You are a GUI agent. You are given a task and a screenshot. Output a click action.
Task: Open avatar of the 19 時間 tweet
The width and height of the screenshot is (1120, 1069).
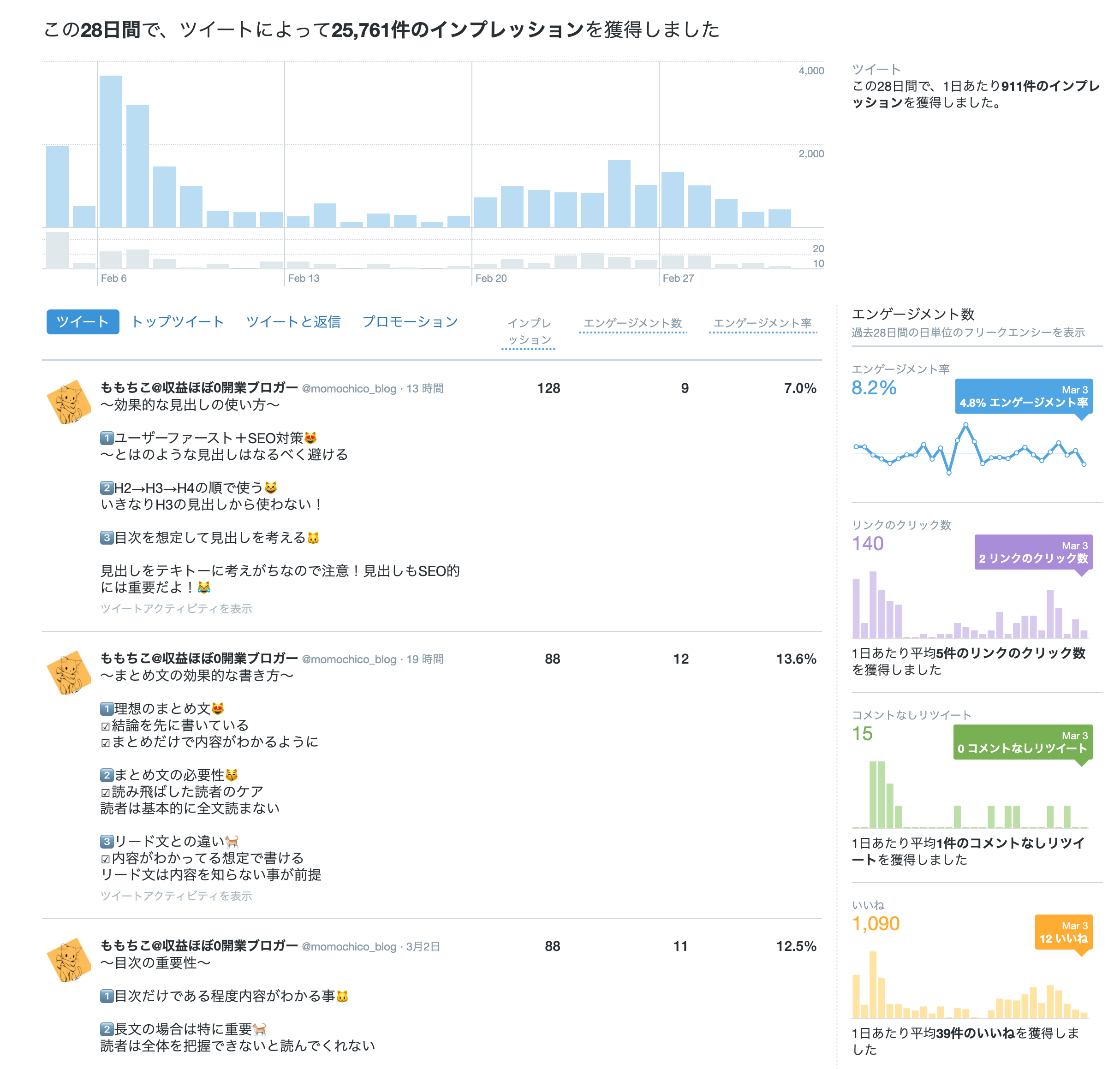point(68,673)
